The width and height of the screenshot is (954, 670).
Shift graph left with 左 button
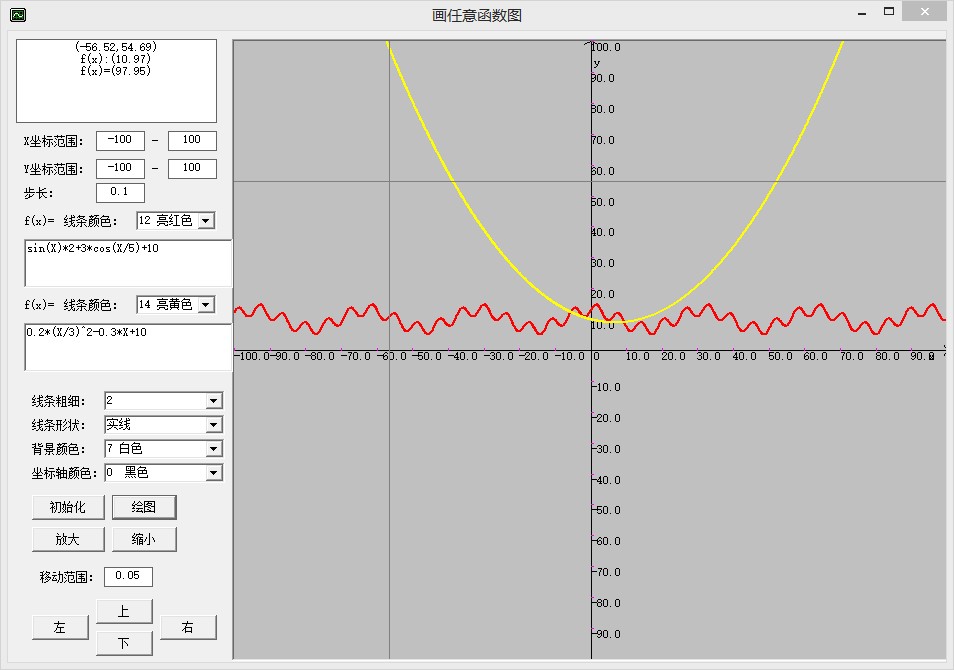point(60,627)
